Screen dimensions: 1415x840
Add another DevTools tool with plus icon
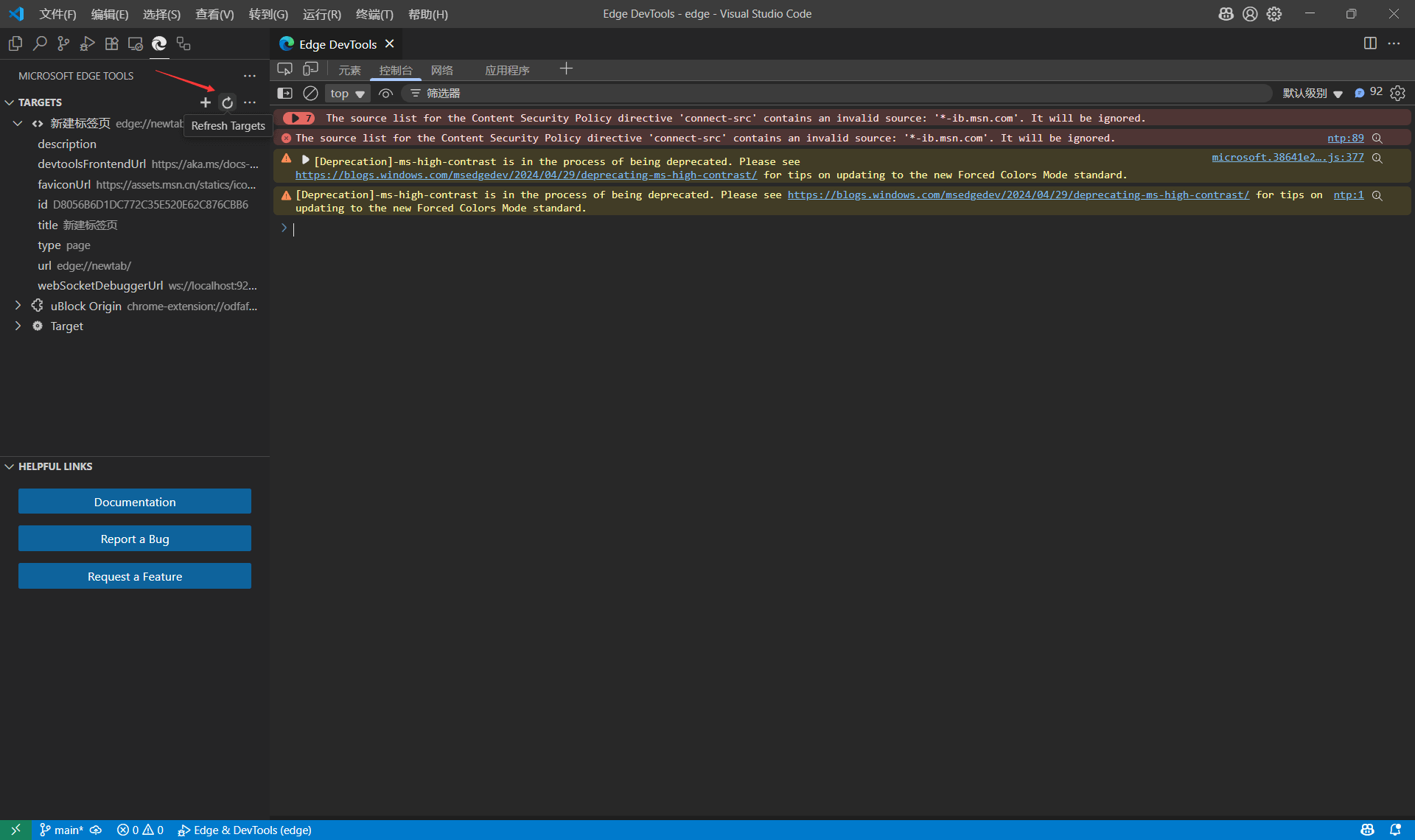point(566,69)
